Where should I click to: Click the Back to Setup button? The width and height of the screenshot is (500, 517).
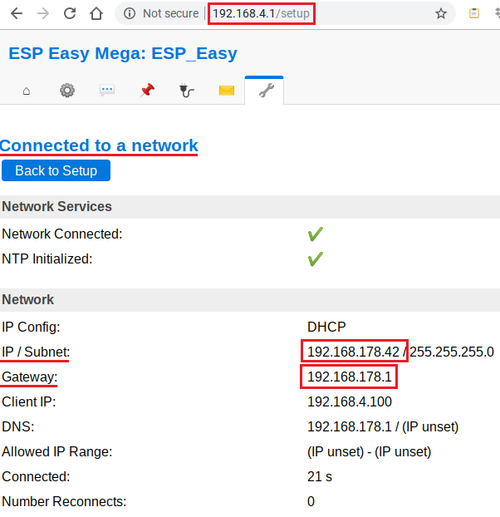tap(56, 170)
